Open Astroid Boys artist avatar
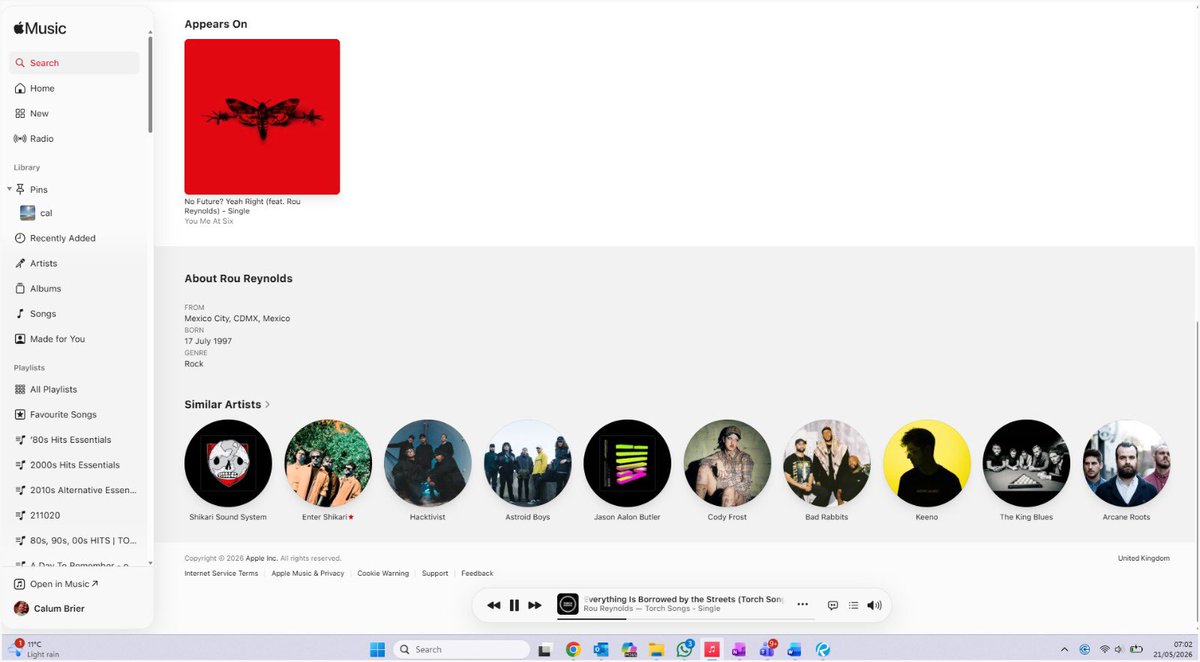 coord(527,463)
